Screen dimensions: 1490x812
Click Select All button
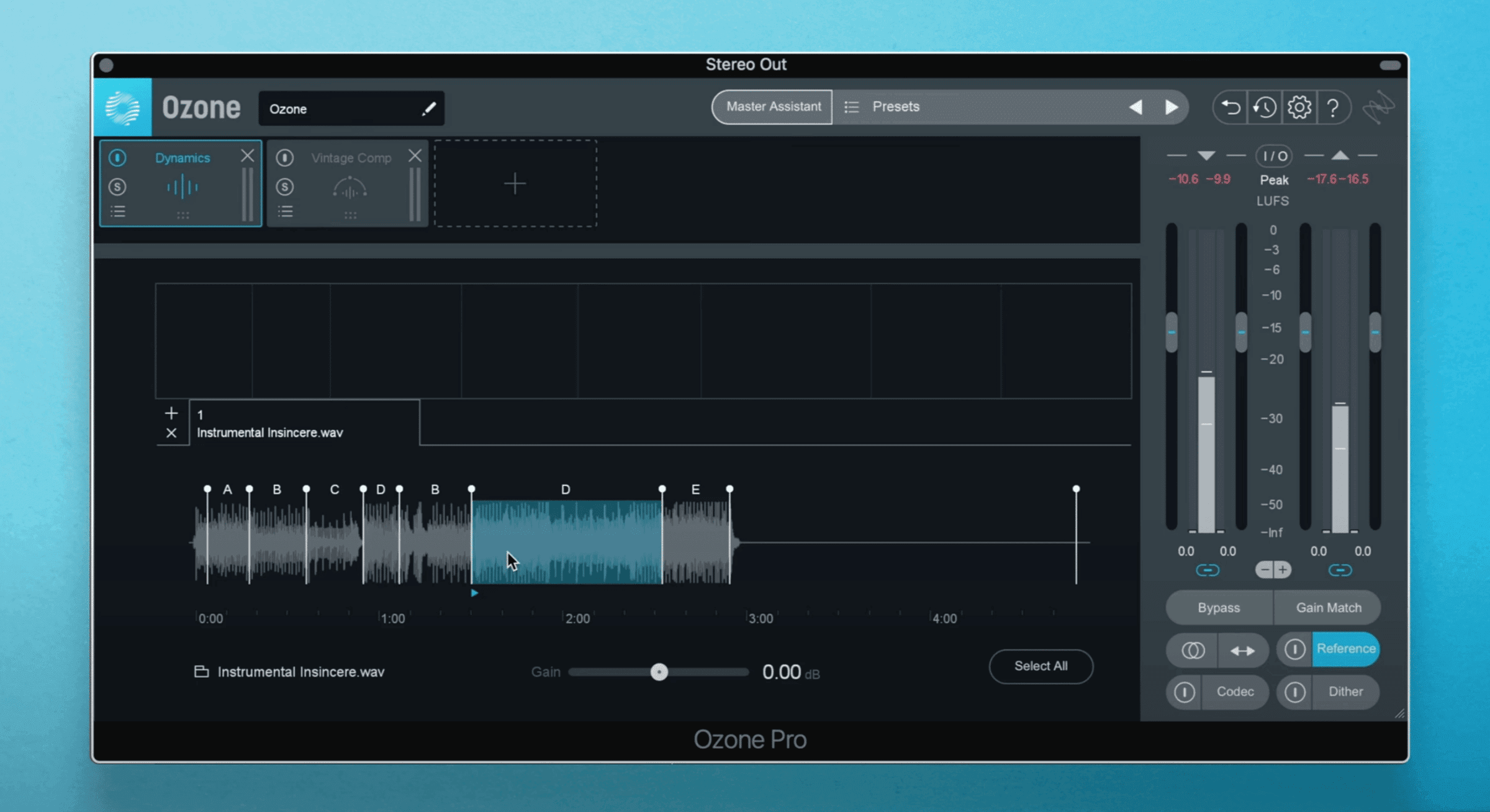[x=1041, y=666]
